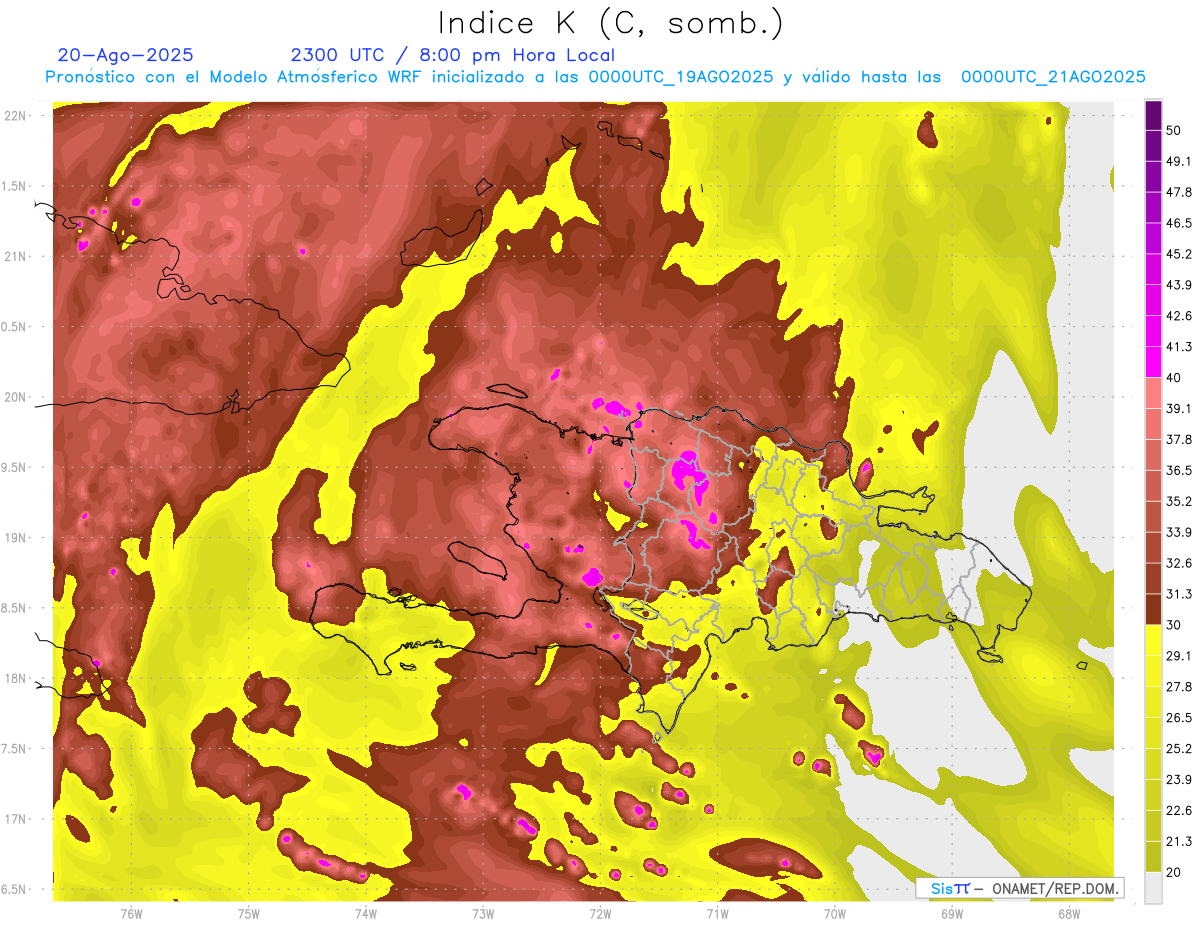Click the color scale value "45.2"
The height and width of the screenshot is (927, 1200).
pos(1179,254)
